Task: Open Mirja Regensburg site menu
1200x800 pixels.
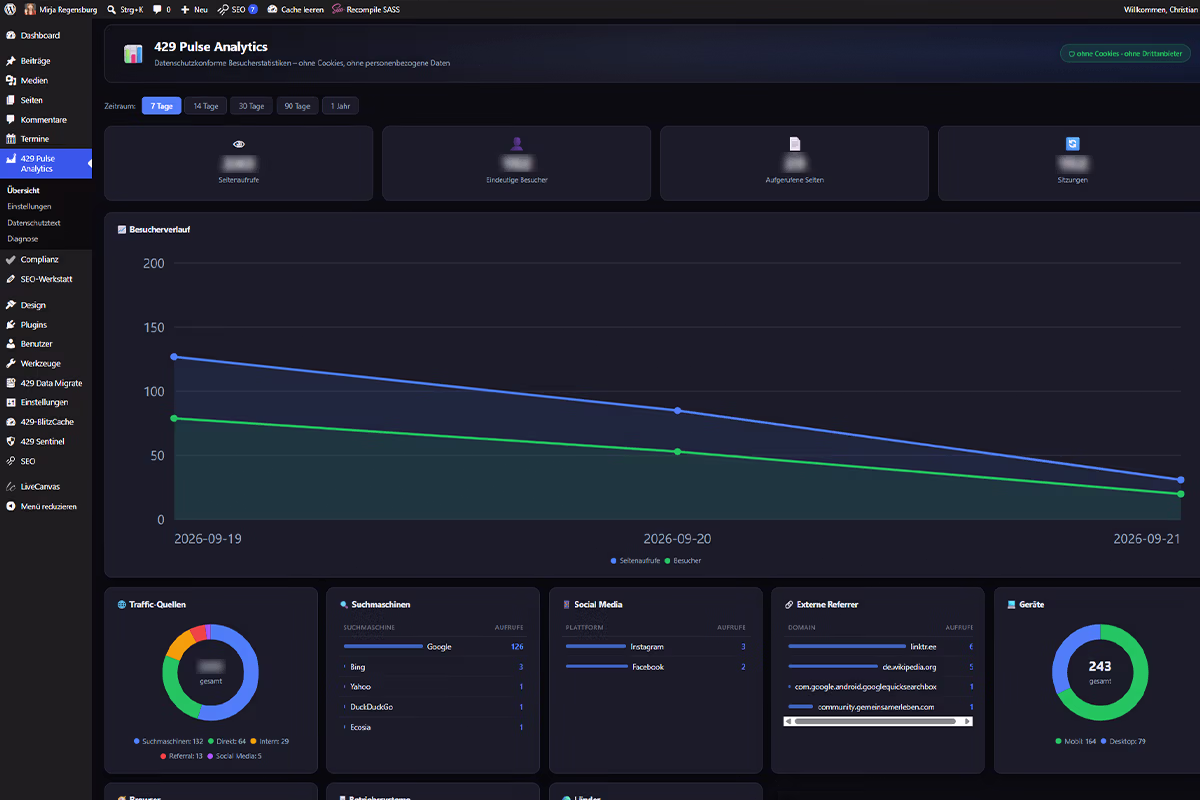Action: tap(60, 9)
